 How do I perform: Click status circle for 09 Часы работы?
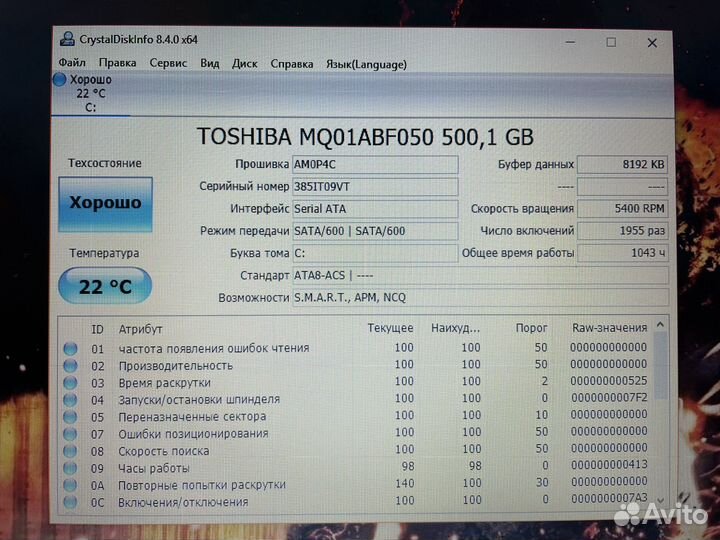(x=70, y=468)
